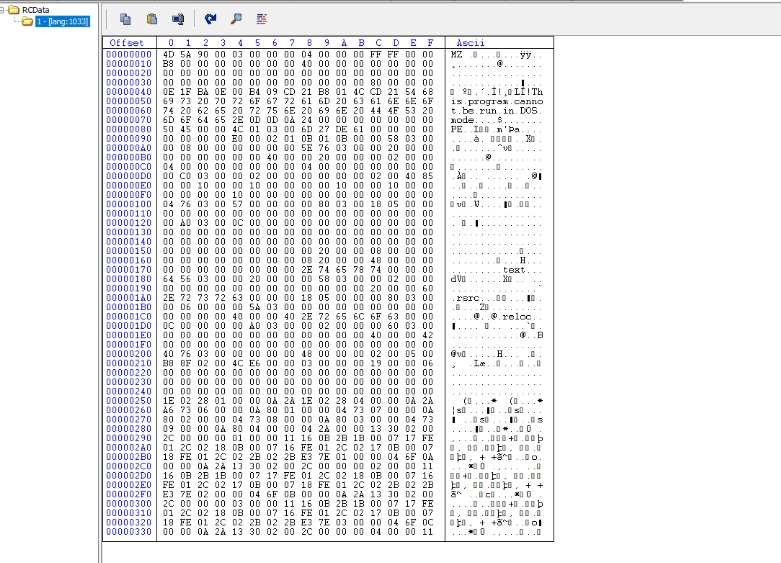
Task: Open Find with the magnifier icon
Action: 236,18
